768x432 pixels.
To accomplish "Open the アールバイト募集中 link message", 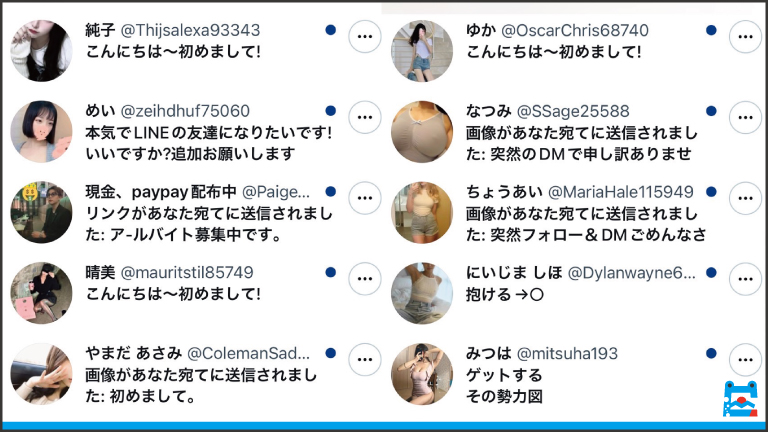I will click(209, 224).
